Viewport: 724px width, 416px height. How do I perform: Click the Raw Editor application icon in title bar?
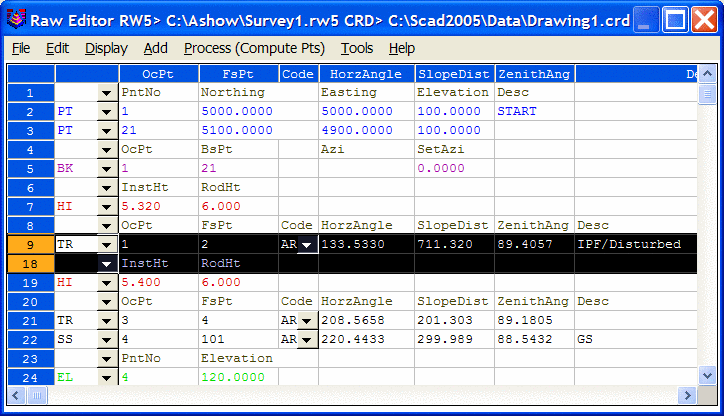tap(16, 19)
